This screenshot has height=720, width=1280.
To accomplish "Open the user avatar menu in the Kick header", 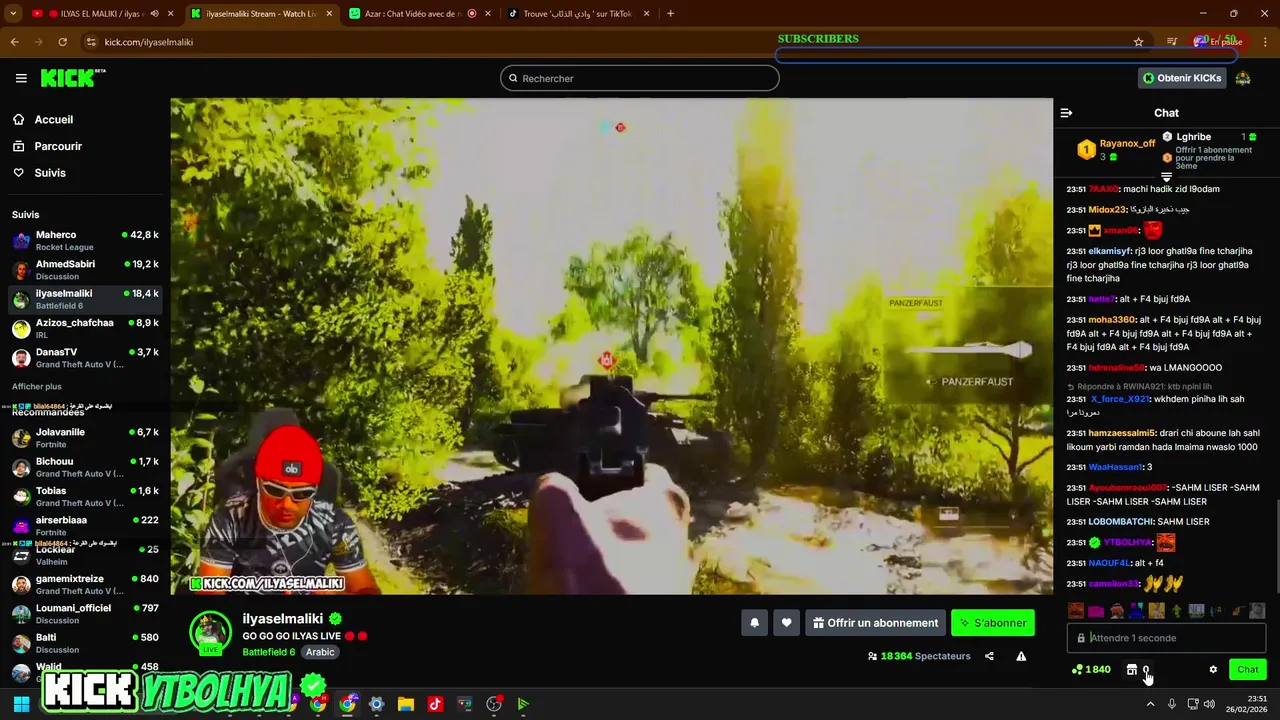I will pos(1243,78).
